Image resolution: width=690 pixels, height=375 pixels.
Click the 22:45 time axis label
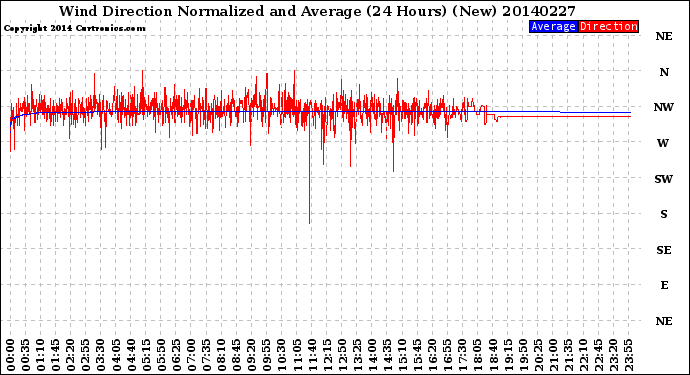598,355
